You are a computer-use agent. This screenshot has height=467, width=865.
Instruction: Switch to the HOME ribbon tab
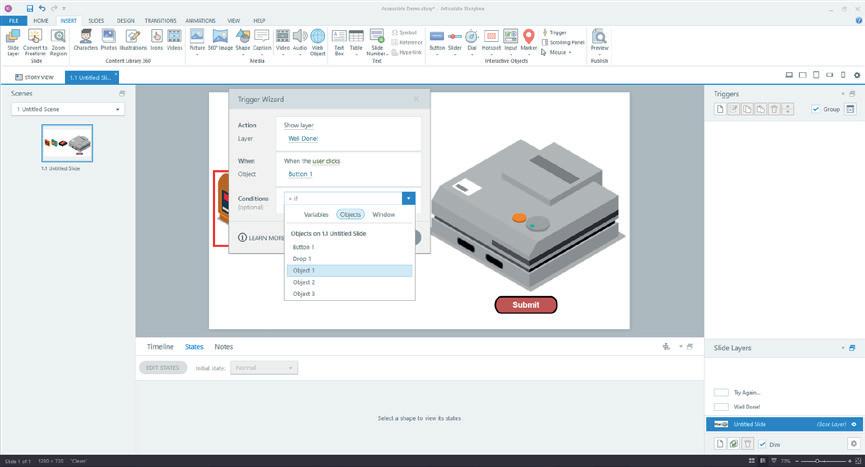(41, 20)
